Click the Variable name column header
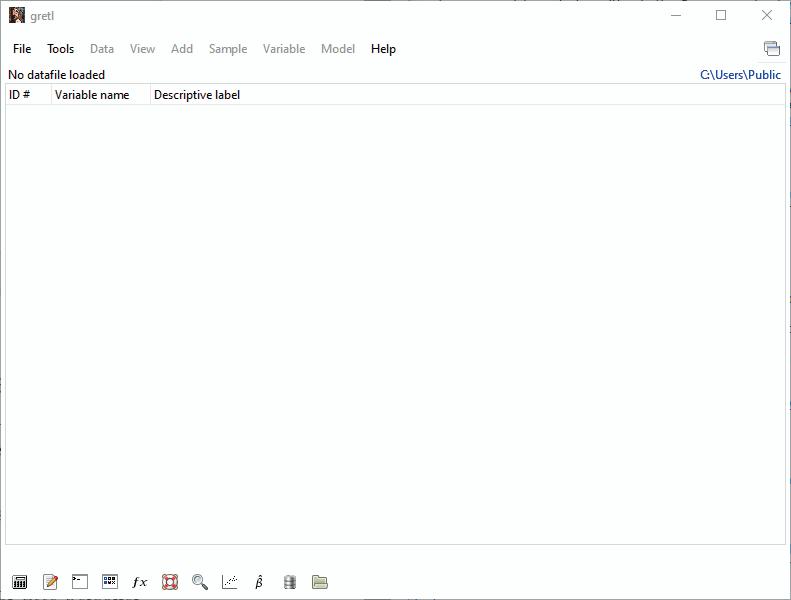The image size is (791, 600). point(100,95)
